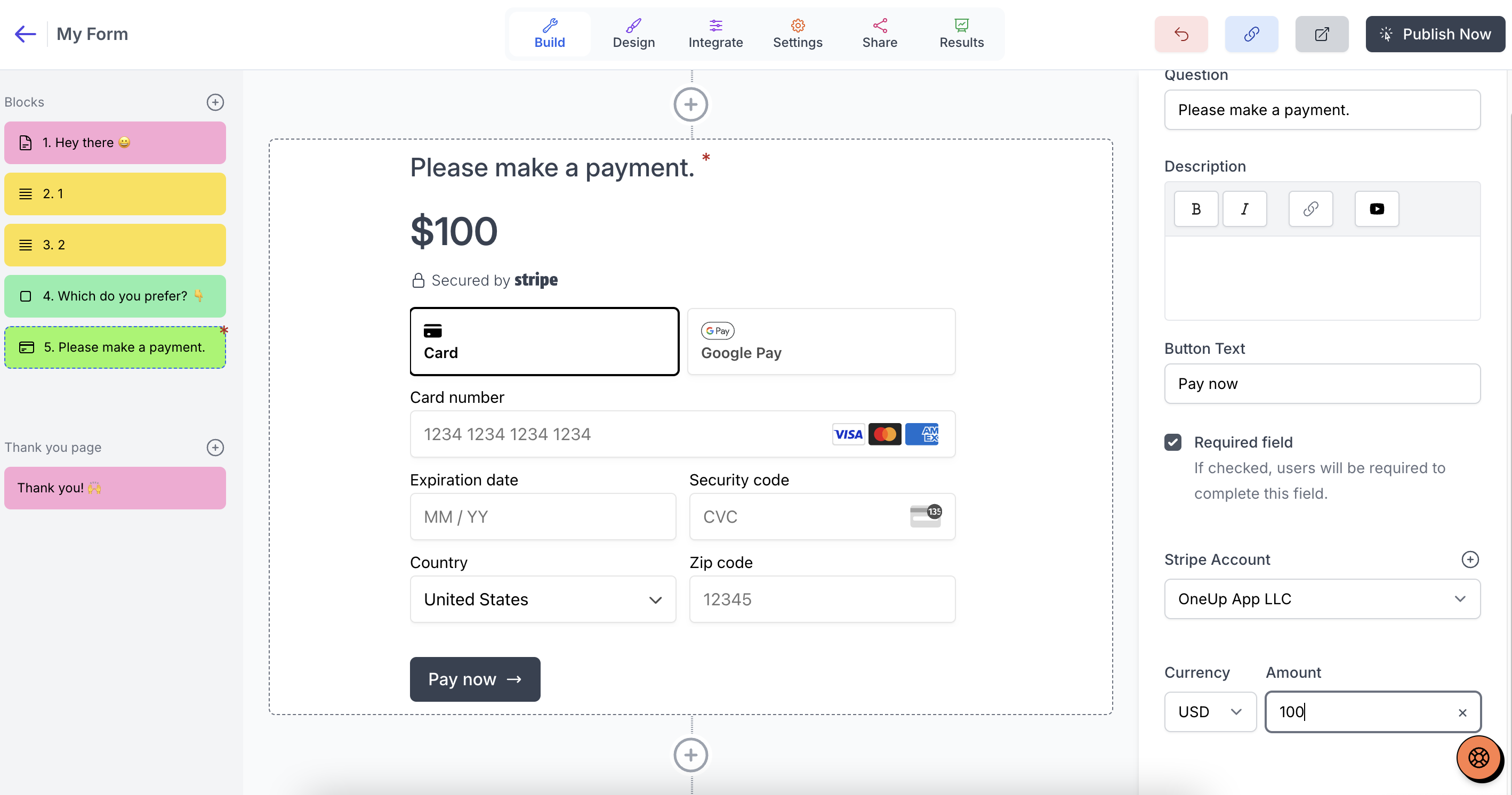Click the copy link icon button
Viewport: 1512px width, 795px height.
[1251, 34]
